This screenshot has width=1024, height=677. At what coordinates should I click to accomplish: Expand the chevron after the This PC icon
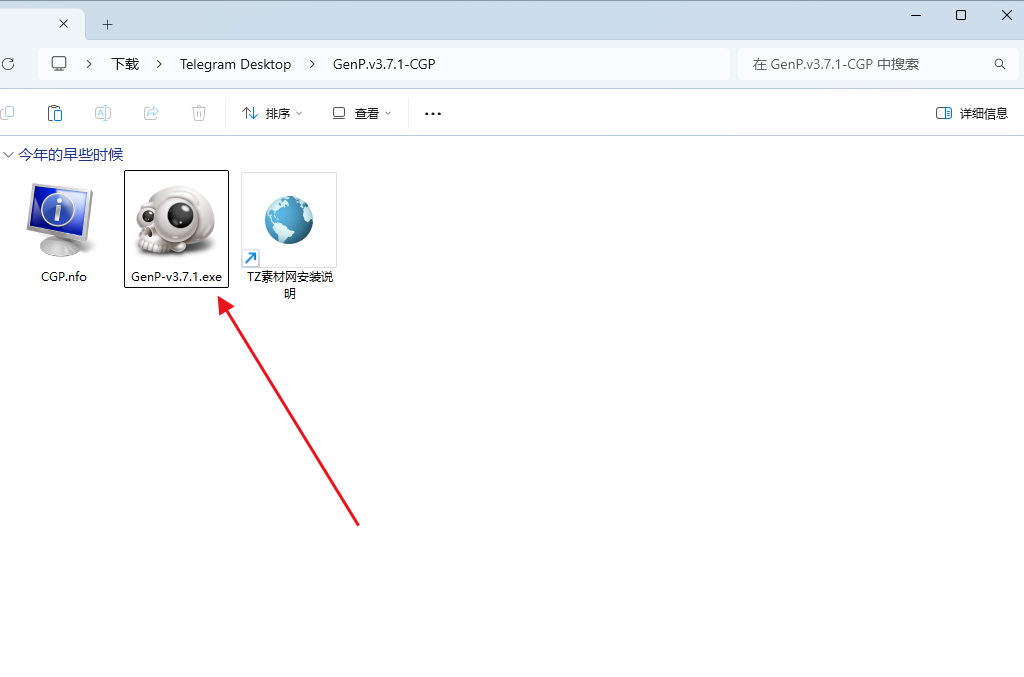(89, 64)
